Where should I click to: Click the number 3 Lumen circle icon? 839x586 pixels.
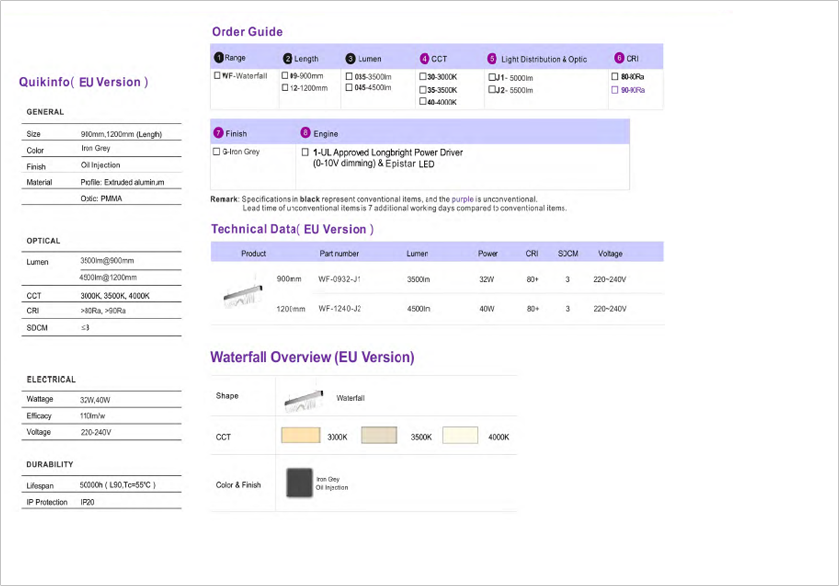coord(350,59)
